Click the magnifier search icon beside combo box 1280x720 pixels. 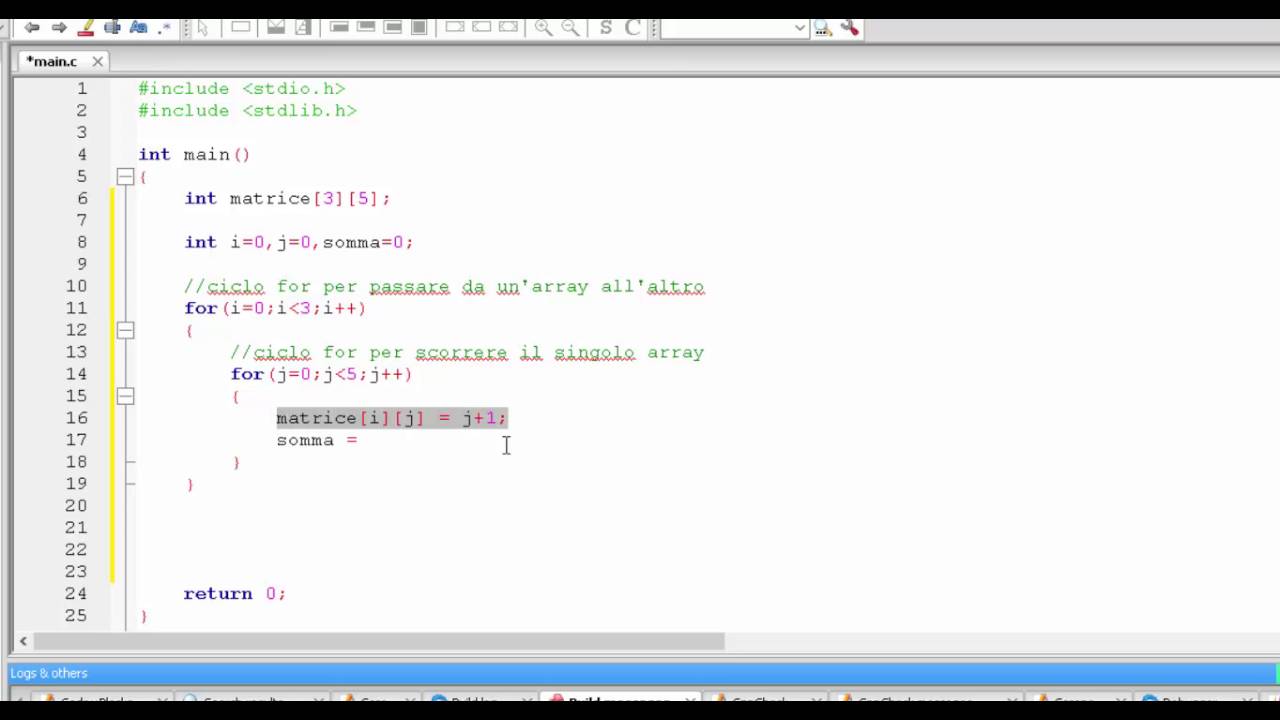822,28
